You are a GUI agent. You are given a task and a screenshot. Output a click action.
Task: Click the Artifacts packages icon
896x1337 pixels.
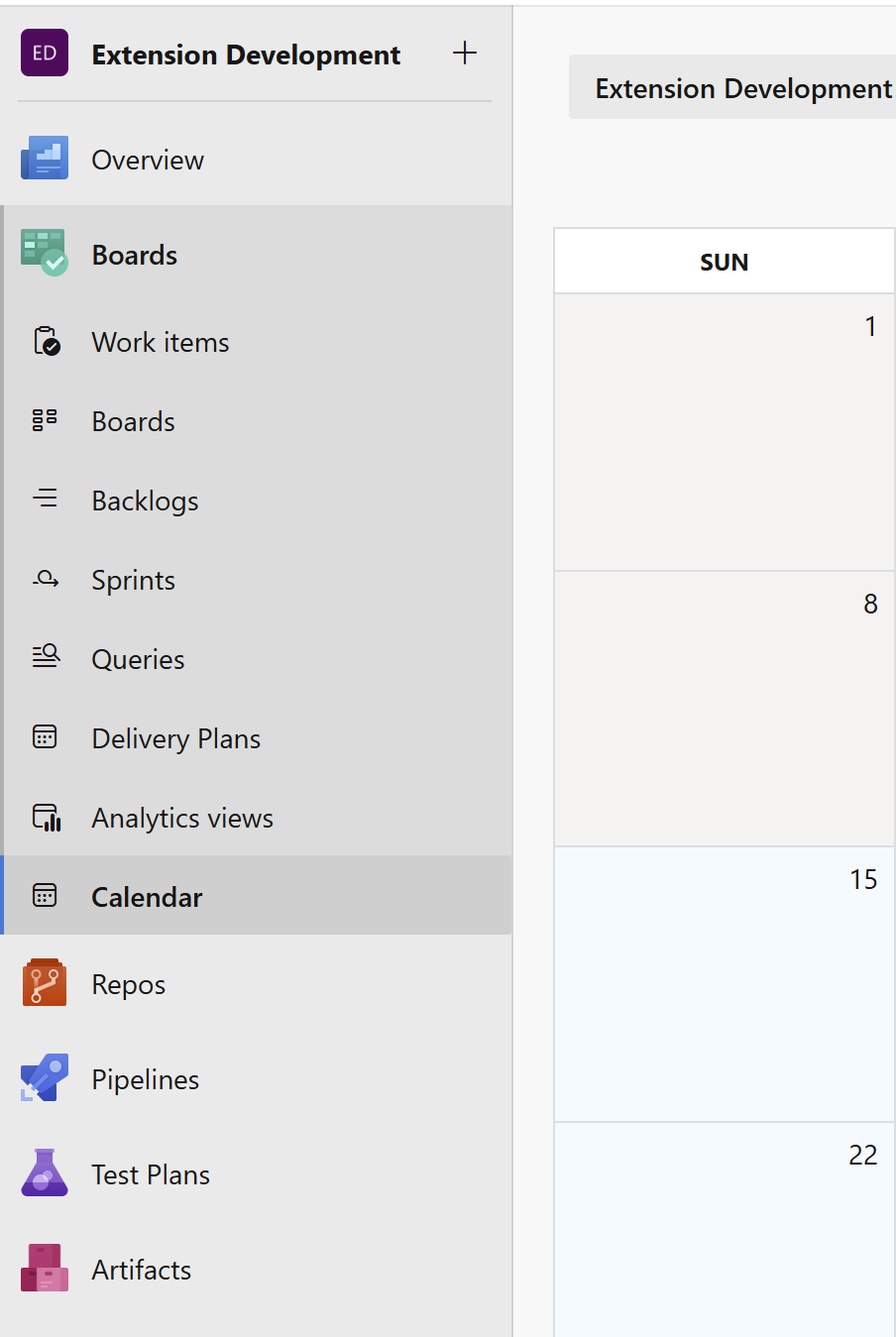click(45, 1268)
